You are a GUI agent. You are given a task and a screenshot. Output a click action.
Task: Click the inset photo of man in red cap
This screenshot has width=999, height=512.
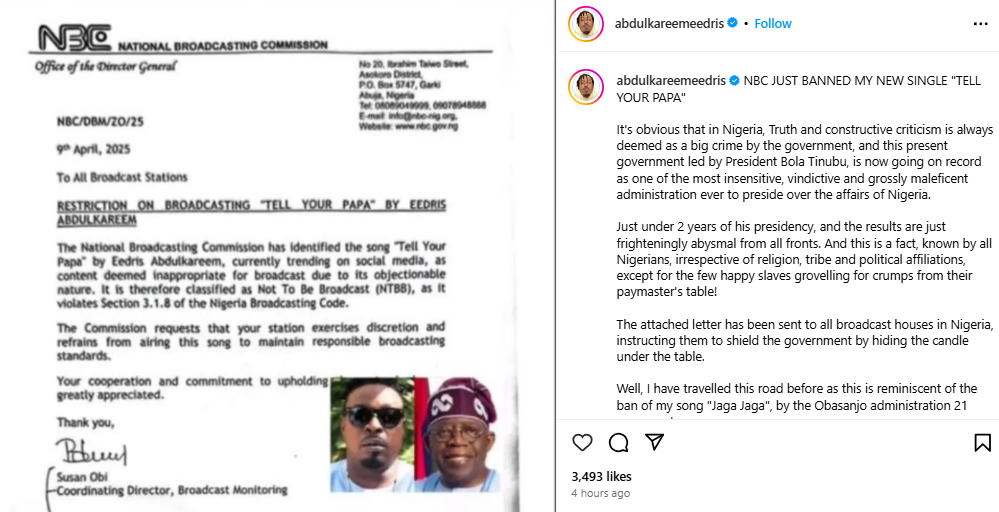(457, 434)
